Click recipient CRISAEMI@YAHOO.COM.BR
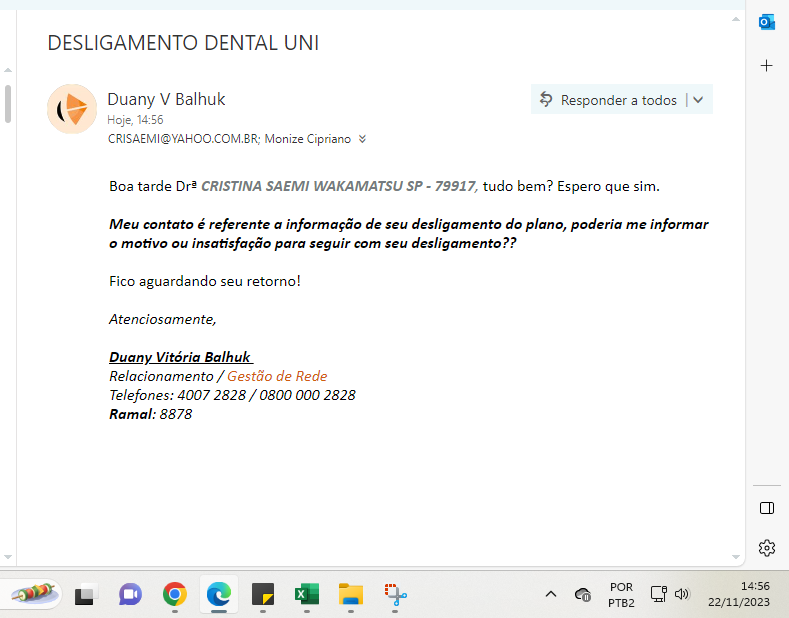Viewport: 789px width, 618px height. pos(183,139)
